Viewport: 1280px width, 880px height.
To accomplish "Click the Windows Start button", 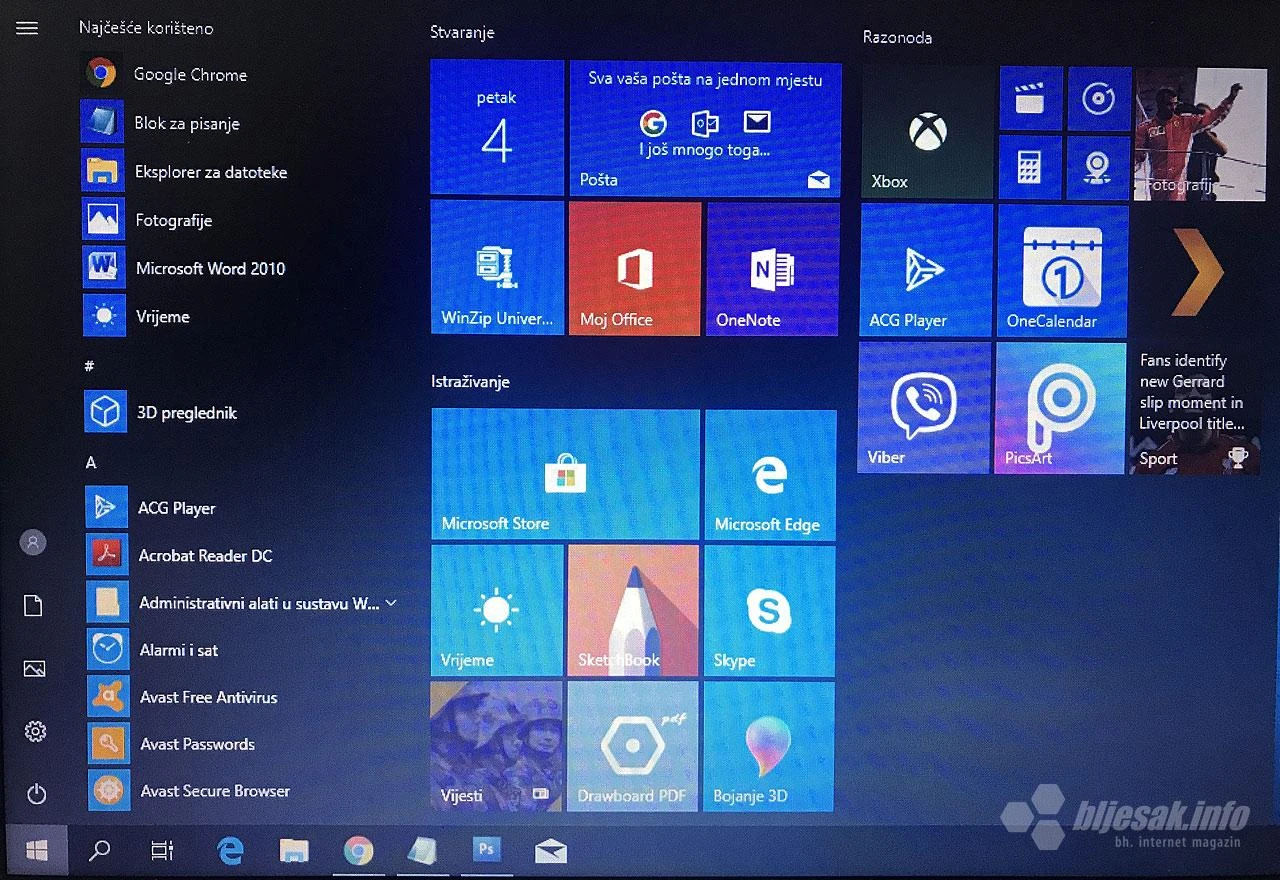I will click(38, 851).
